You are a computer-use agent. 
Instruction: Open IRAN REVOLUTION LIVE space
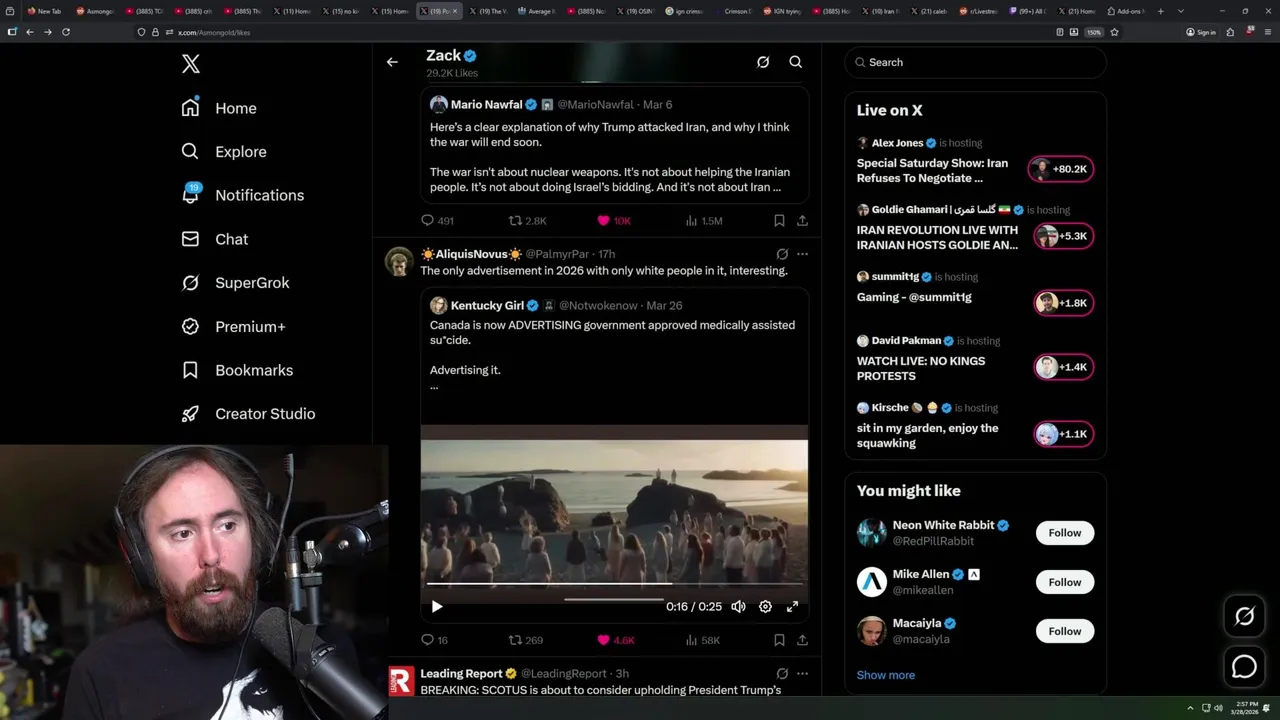(x=937, y=237)
